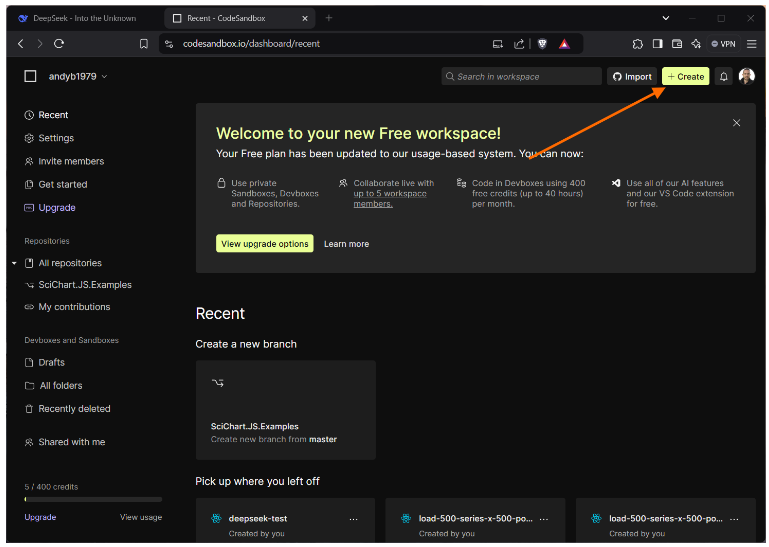Viewport: 769px width, 547px height.
Task: Click the Upgrade link below credits
Action: point(40,517)
